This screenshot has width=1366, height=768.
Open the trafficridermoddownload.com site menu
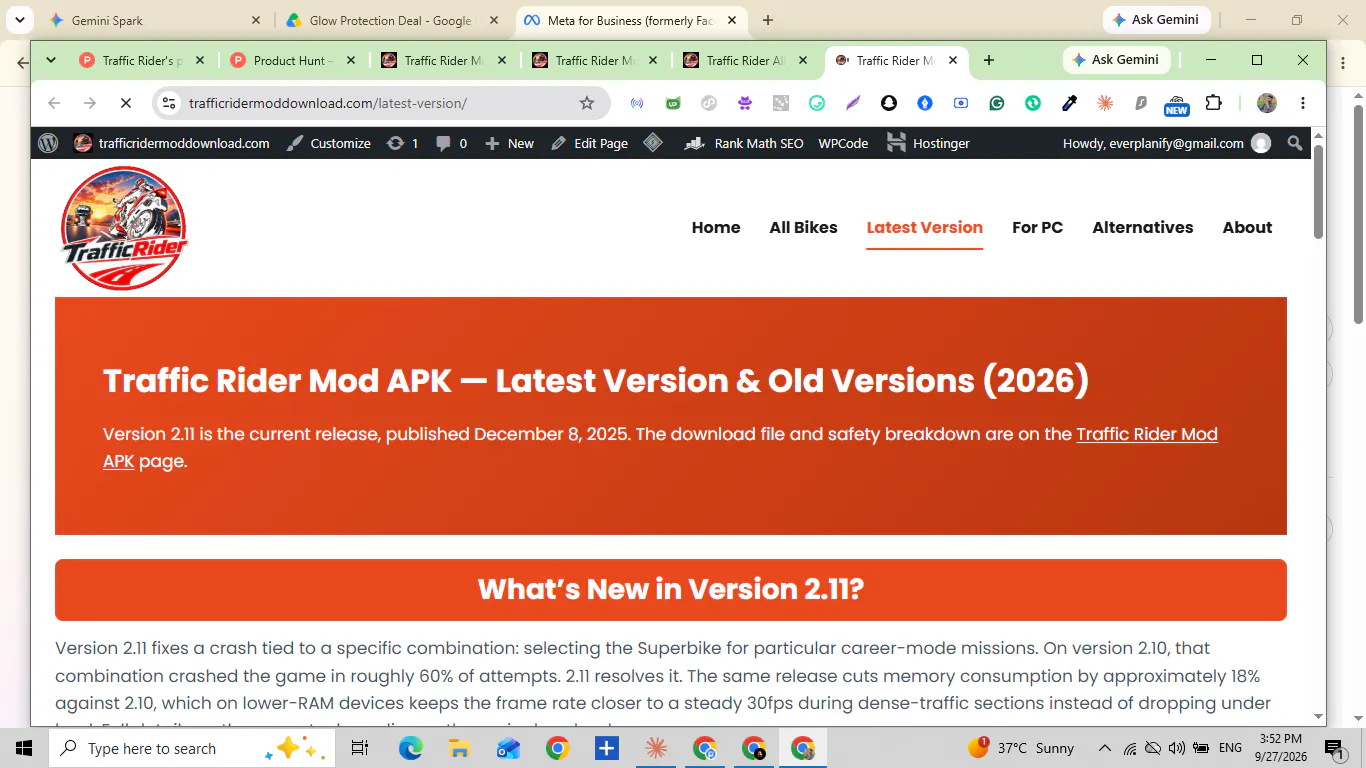coord(171,143)
